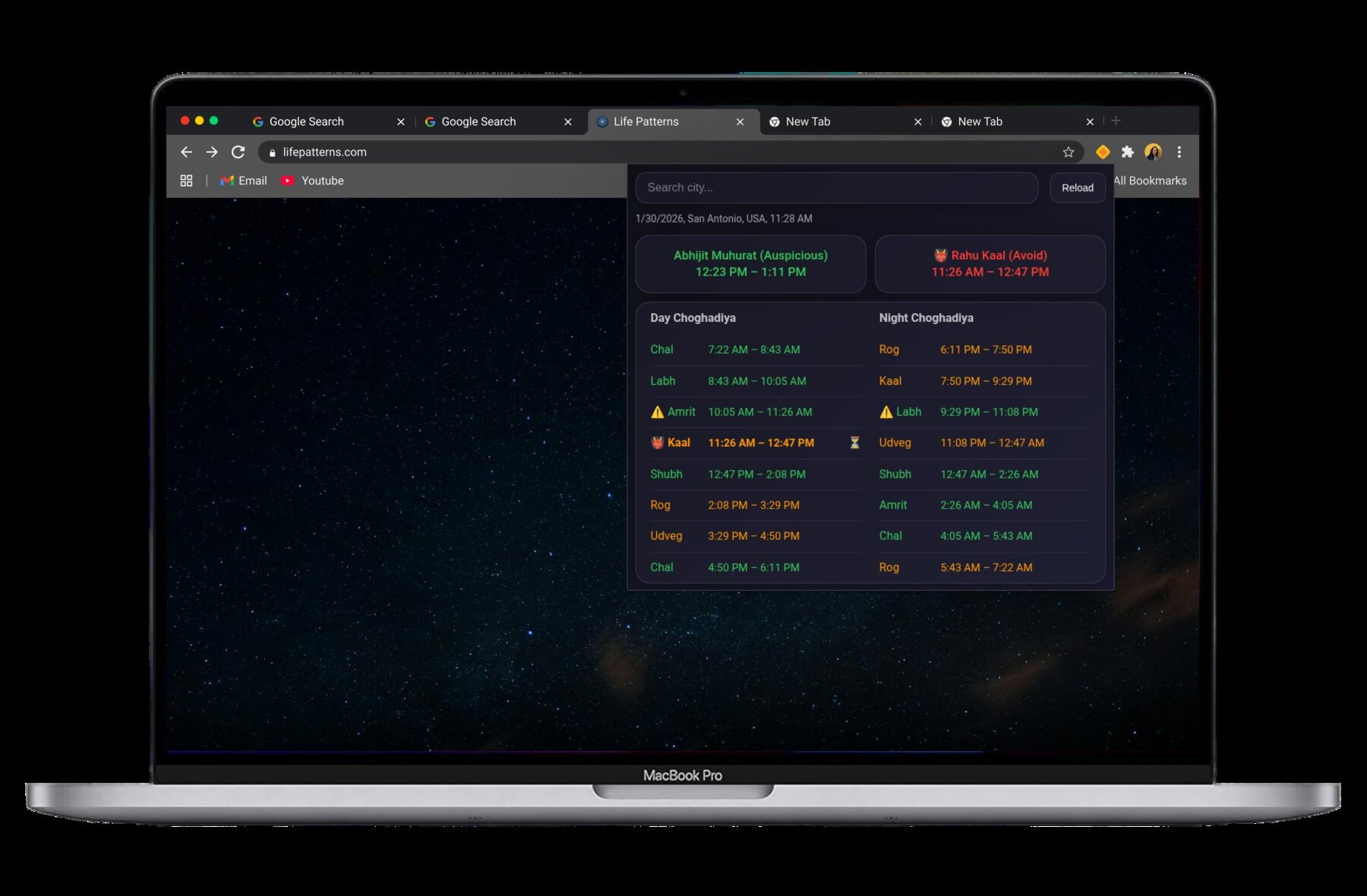Open the apps grid in bookmarks bar
Viewport: 1367px width, 896px height.
pos(186,181)
